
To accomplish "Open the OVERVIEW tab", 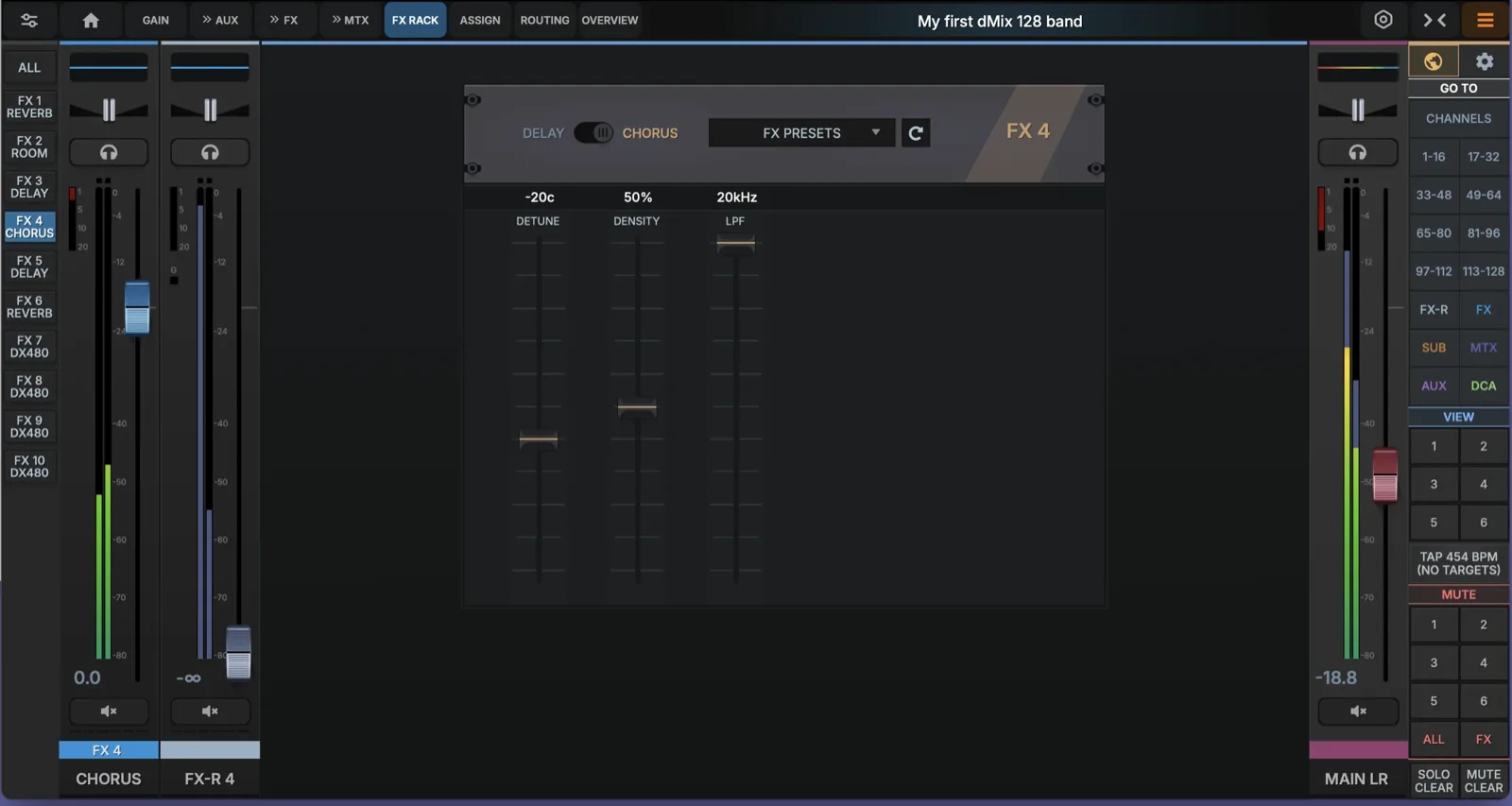I will click(x=610, y=20).
